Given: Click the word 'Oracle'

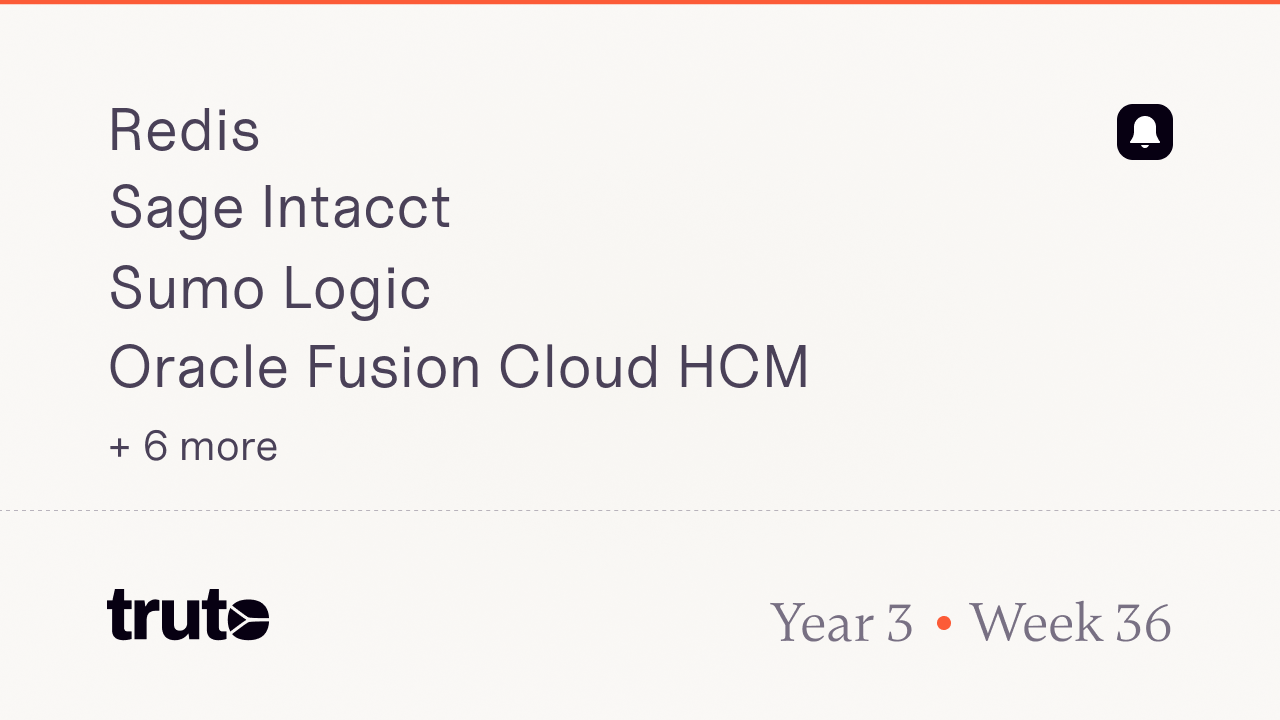Looking at the screenshot, I should point(198,367).
